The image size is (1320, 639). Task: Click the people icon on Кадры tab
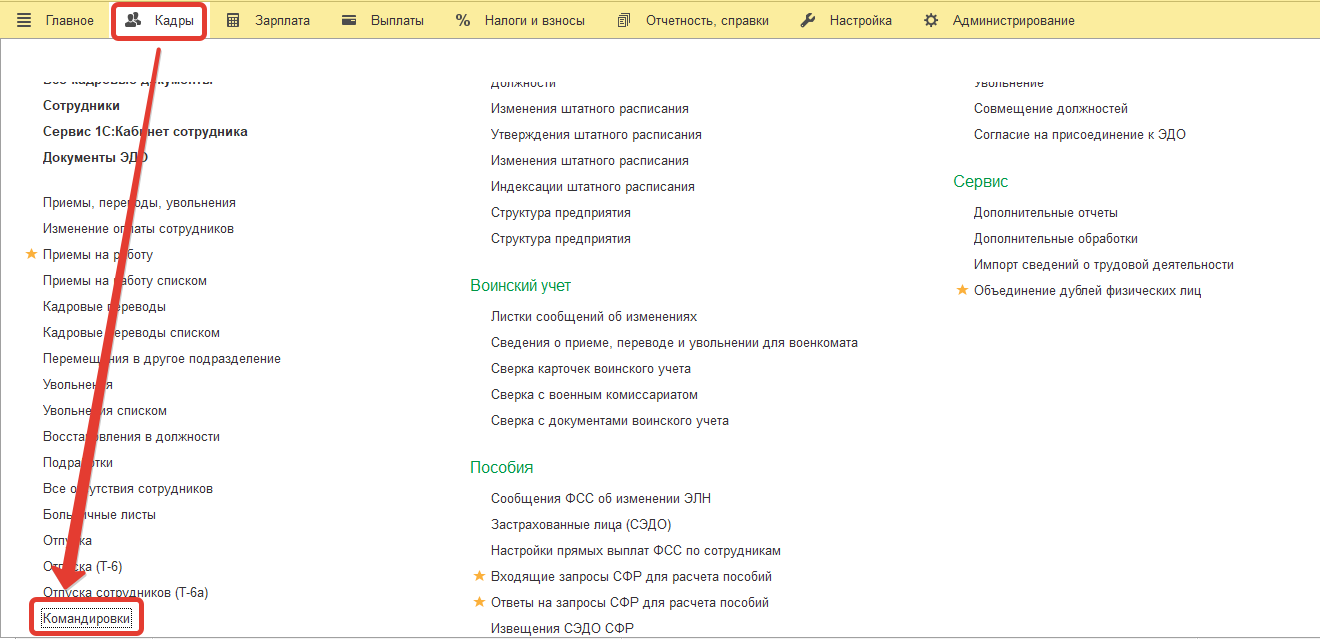tap(133, 20)
